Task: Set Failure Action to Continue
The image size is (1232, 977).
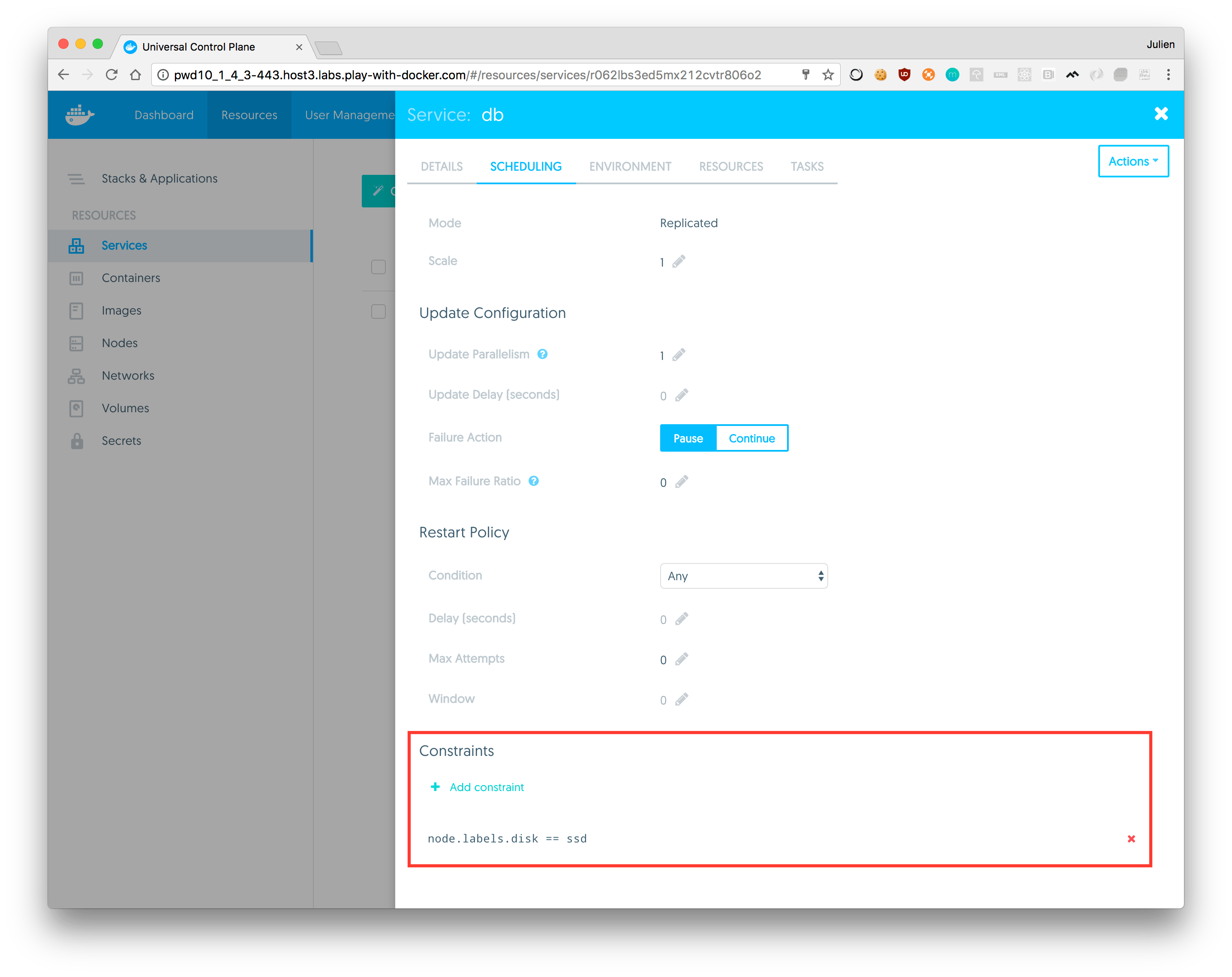Action: click(751, 438)
